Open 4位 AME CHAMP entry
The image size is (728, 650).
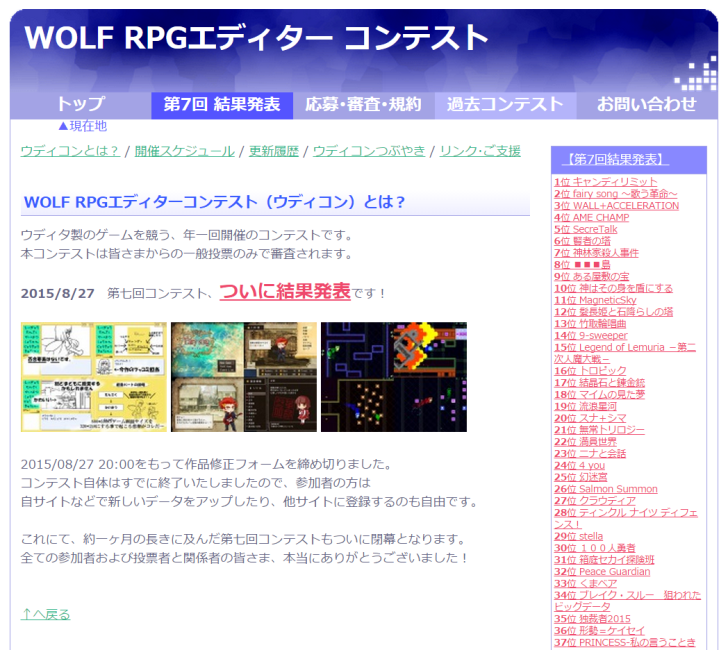pyautogui.click(x=592, y=217)
